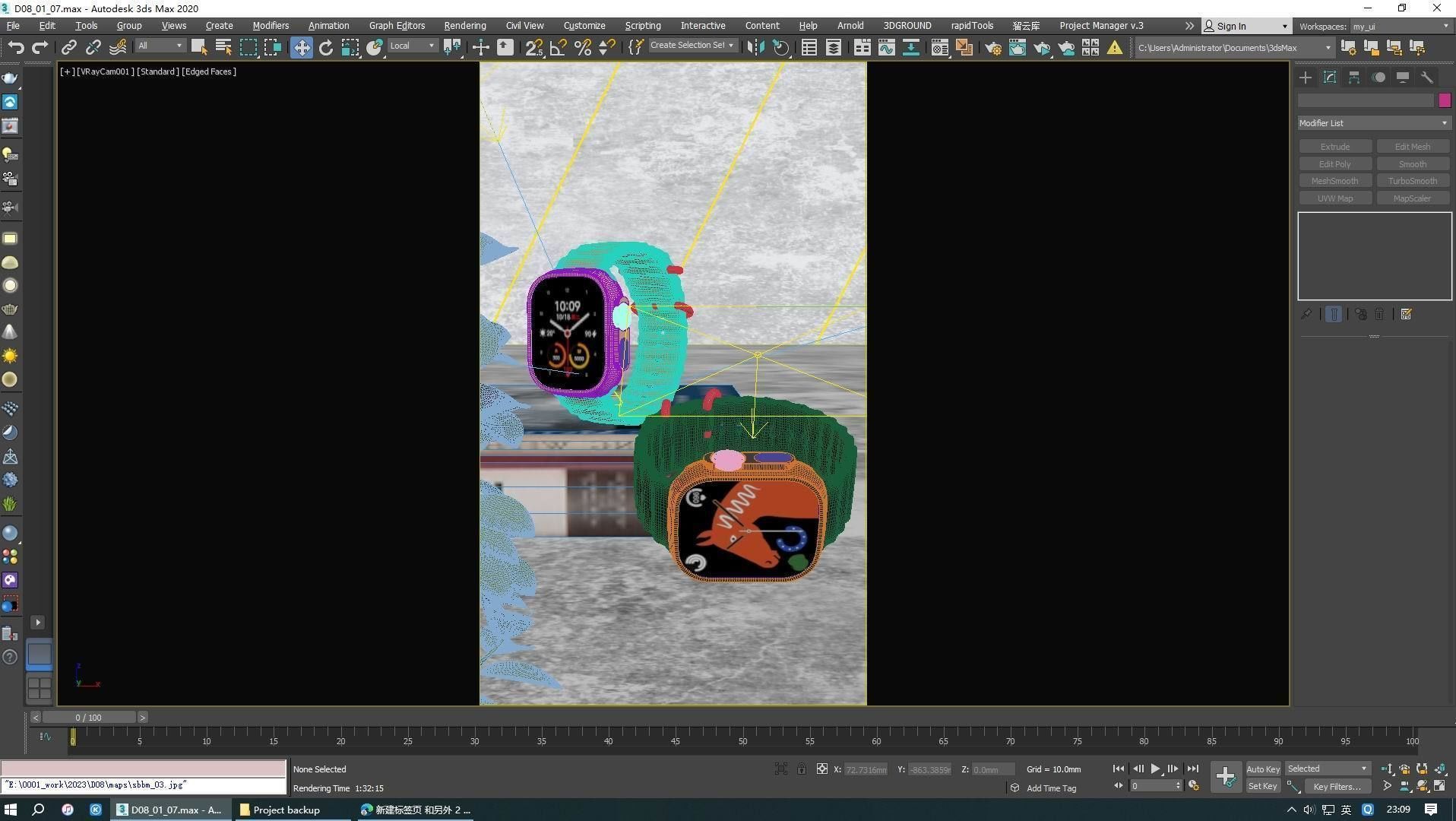Open the Scripting menu
Image resolution: width=1456 pixels, height=821 pixels.
coord(643,26)
